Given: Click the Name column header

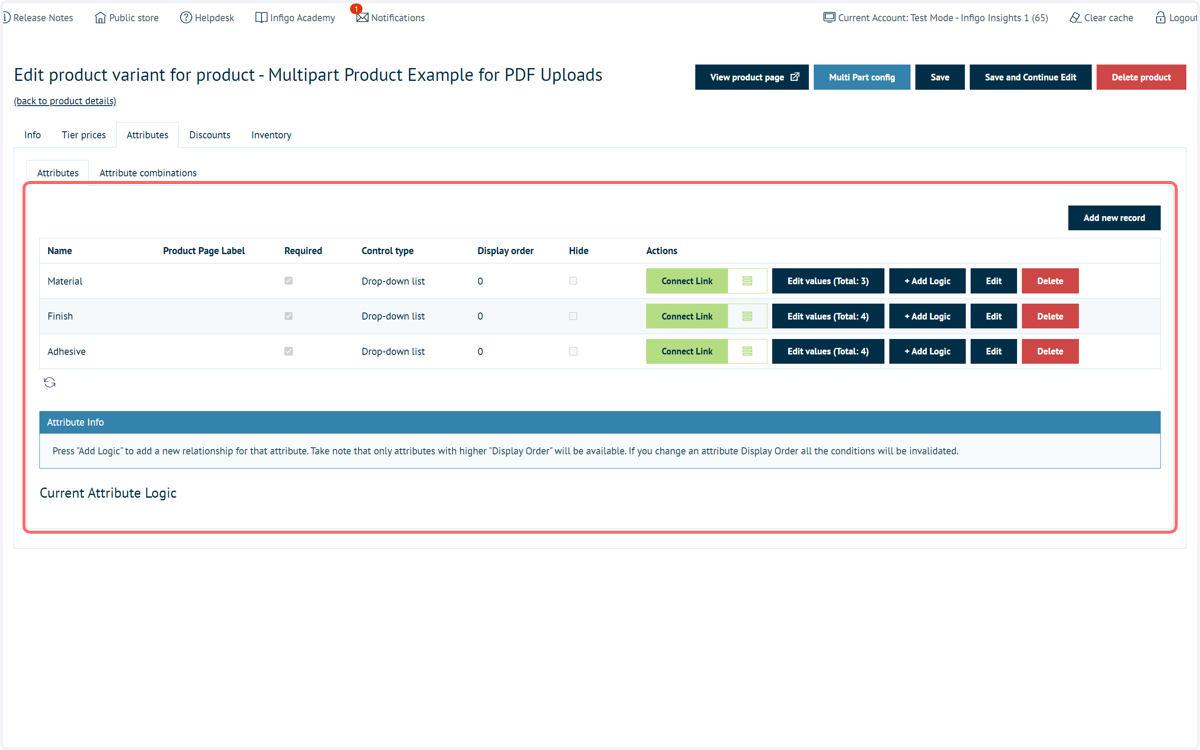Looking at the screenshot, I should [x=60, y=251].
